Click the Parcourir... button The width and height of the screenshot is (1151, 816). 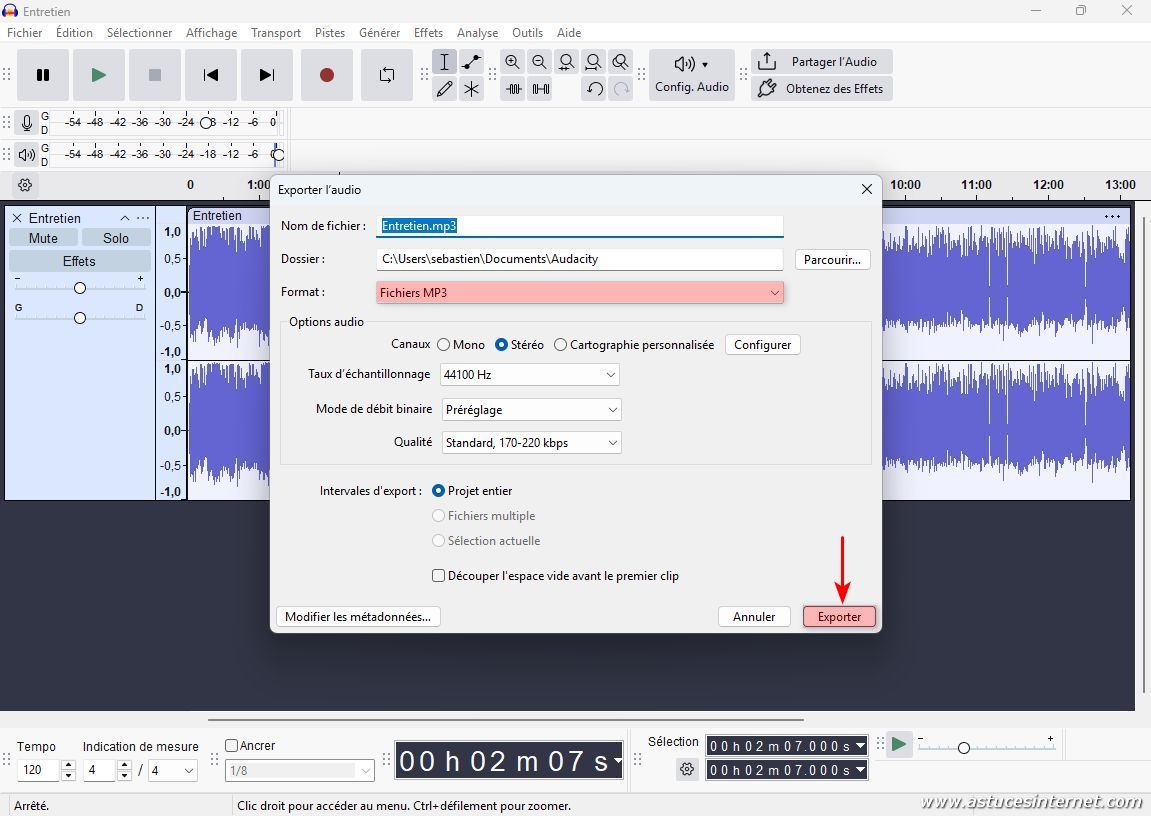[x=832, y=259]
